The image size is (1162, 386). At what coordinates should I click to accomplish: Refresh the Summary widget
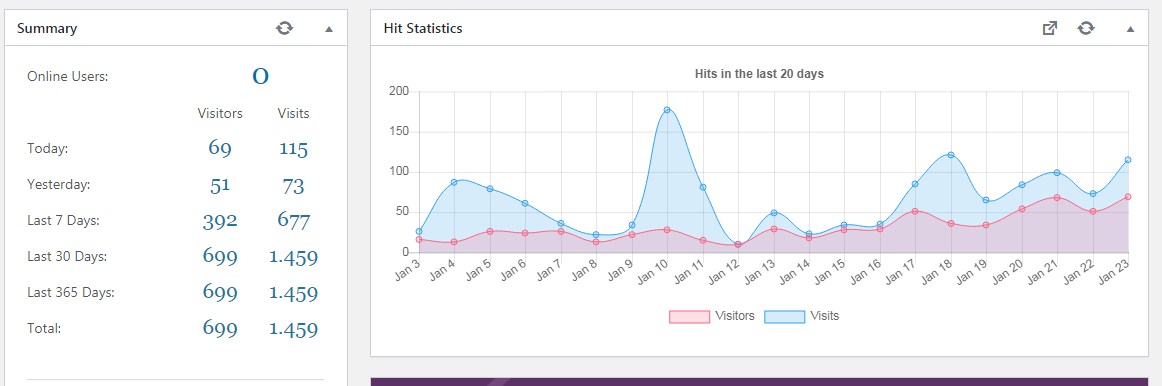(x=285, y=28)
